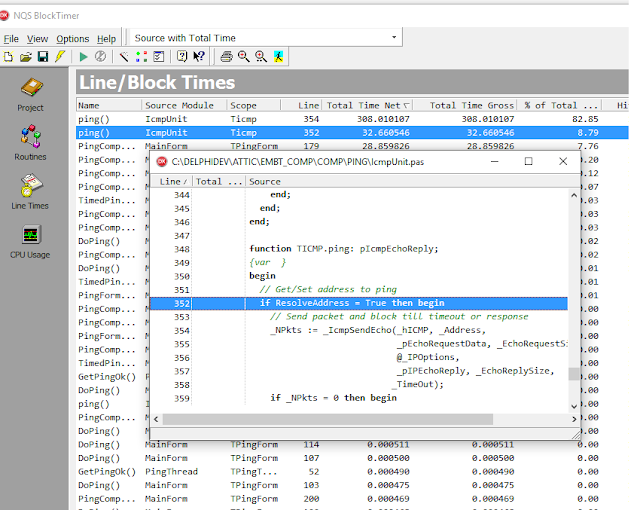Click the help topic question mark icon

point(182,56)
